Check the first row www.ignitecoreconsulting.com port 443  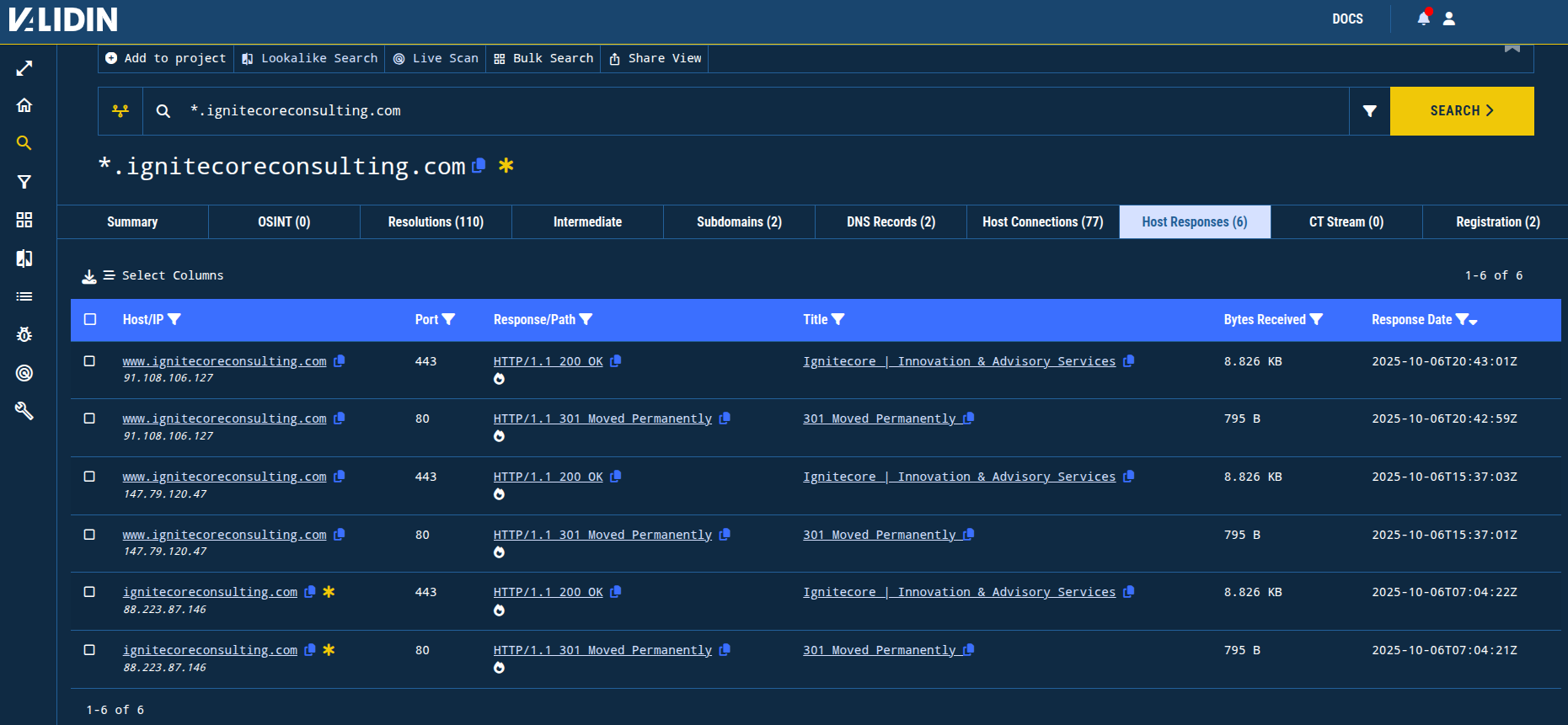click(89, 361)
